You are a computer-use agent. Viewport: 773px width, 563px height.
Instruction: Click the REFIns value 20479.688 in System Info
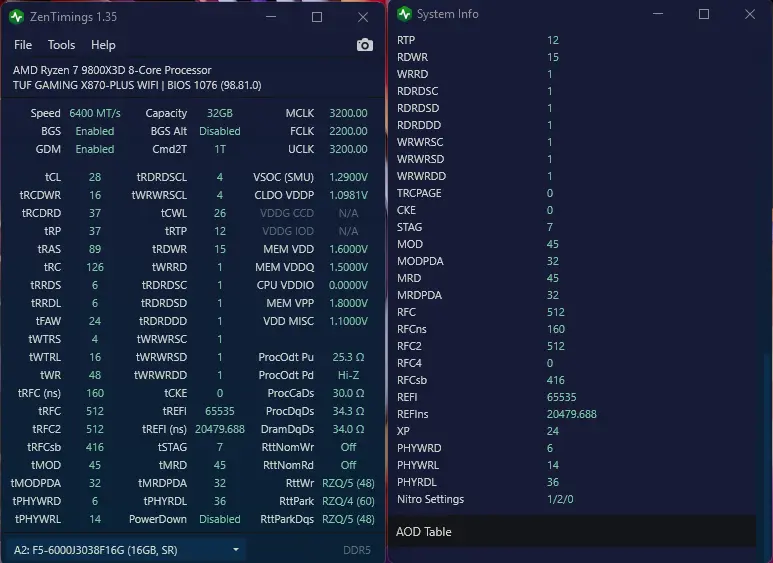click(x=571, y=414)
